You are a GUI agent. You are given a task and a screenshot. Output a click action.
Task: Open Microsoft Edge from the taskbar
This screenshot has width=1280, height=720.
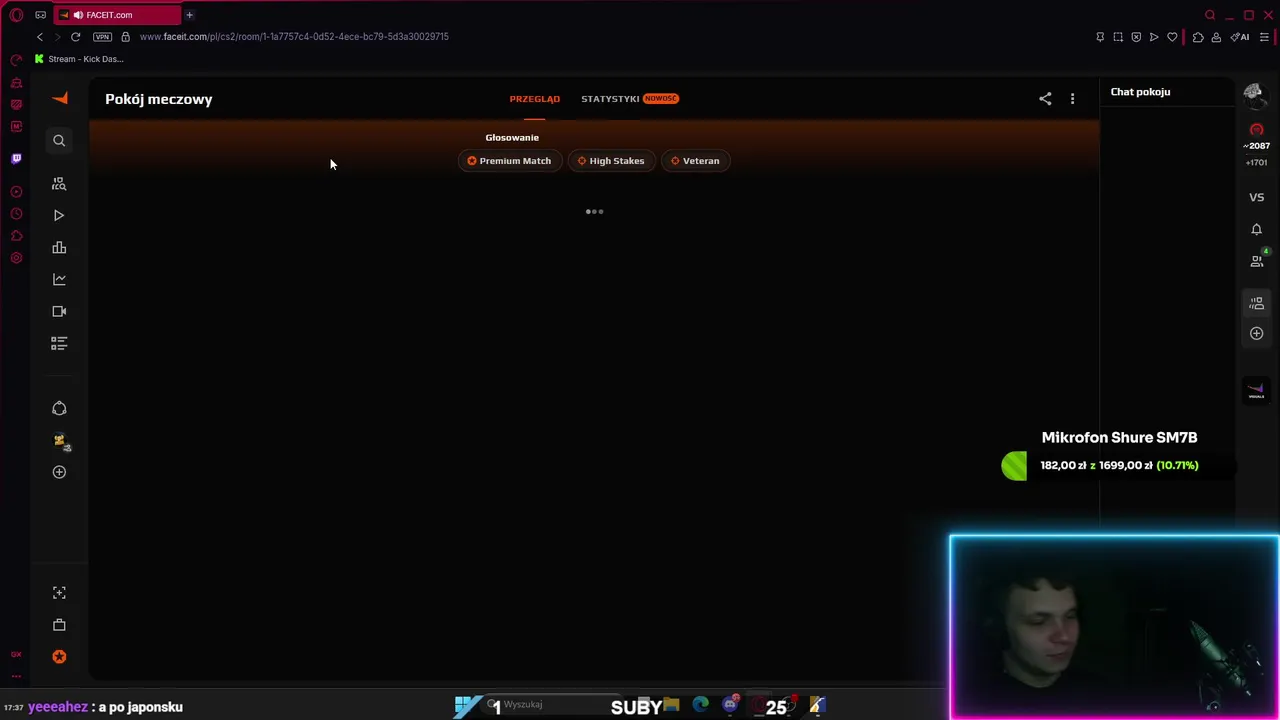(x=701, y=705)
